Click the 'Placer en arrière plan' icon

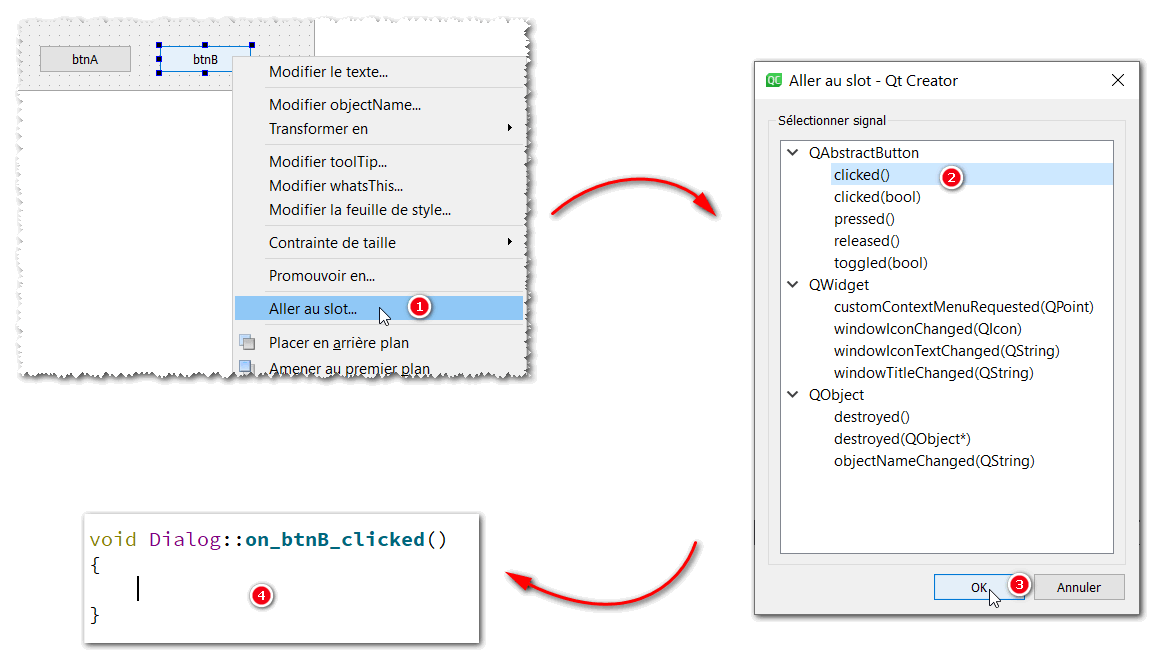(x=246, y=342)
